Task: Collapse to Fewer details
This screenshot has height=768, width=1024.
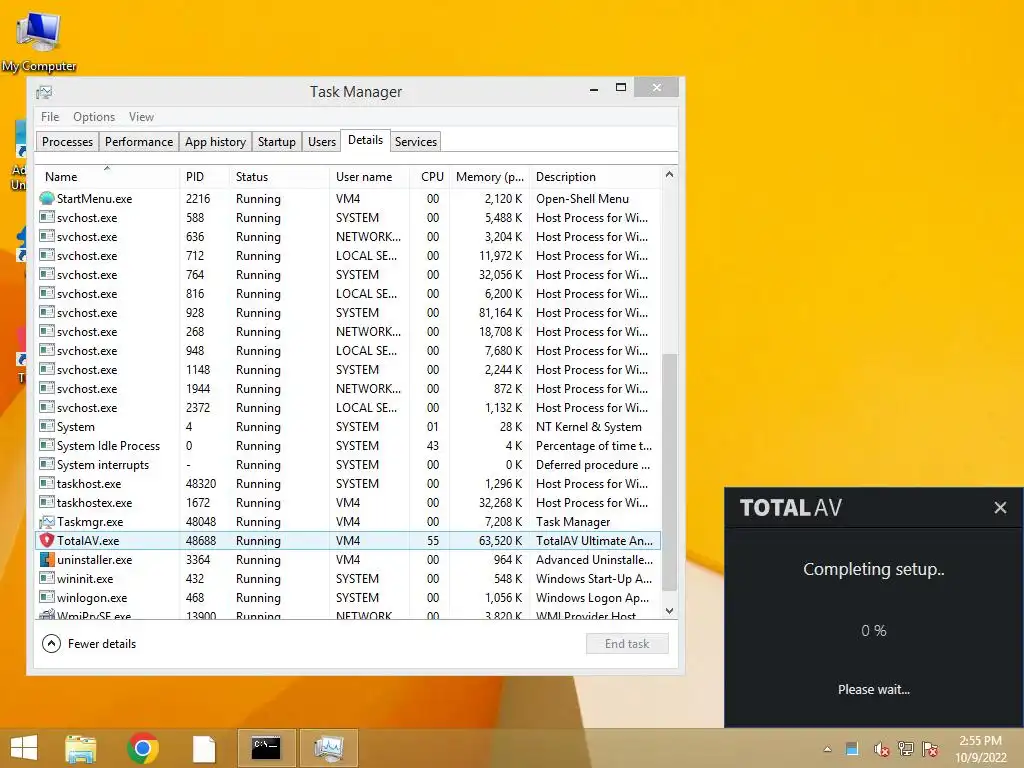Action: click(x=89, y=644)
